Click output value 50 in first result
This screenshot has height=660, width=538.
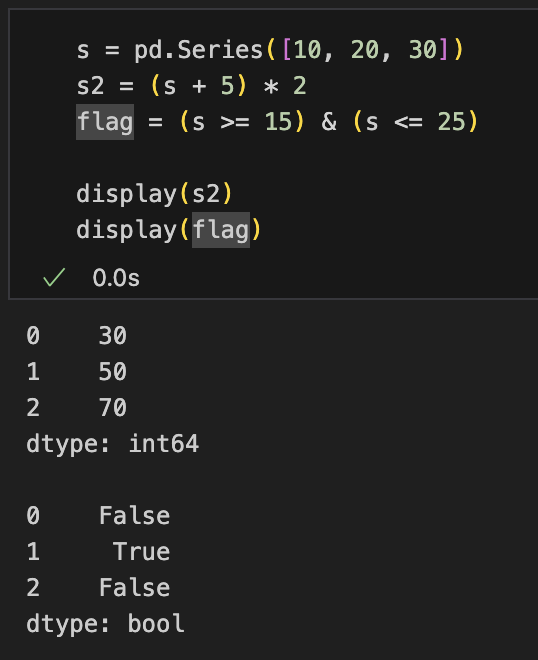[113, 372]
